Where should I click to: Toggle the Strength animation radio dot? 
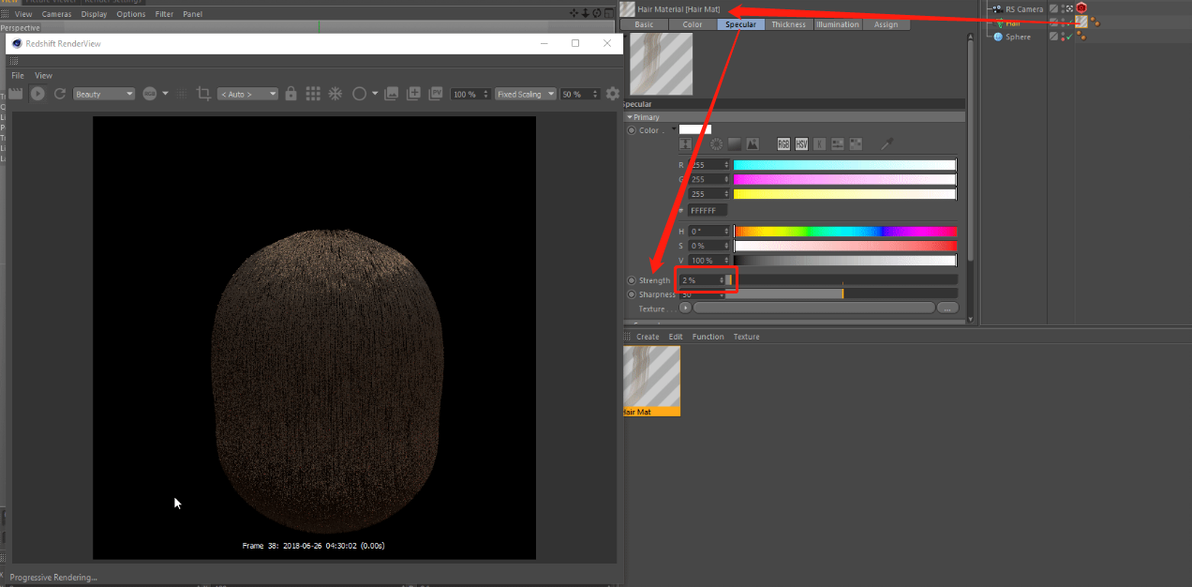pos(631,281)
